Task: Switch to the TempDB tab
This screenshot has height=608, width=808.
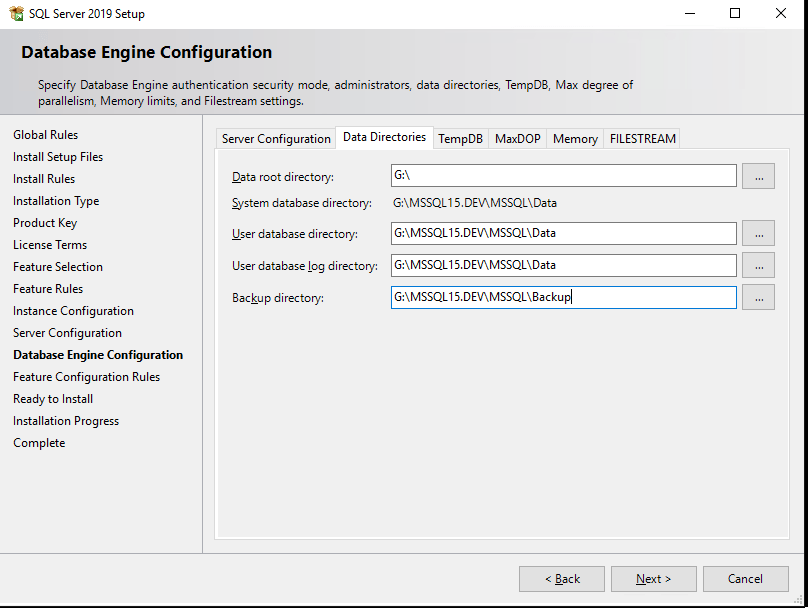Action: coord(460,139)
